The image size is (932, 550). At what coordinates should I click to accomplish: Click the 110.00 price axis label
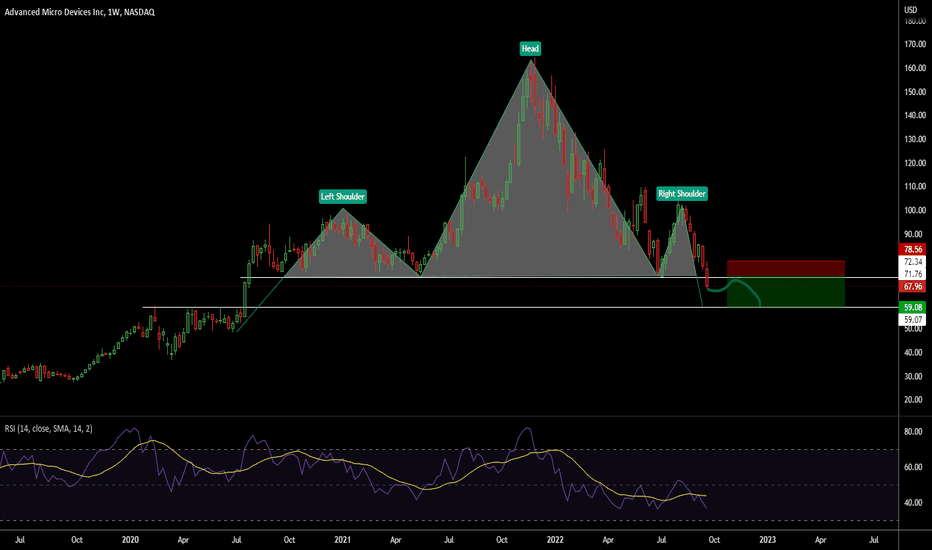coord(915,186)
